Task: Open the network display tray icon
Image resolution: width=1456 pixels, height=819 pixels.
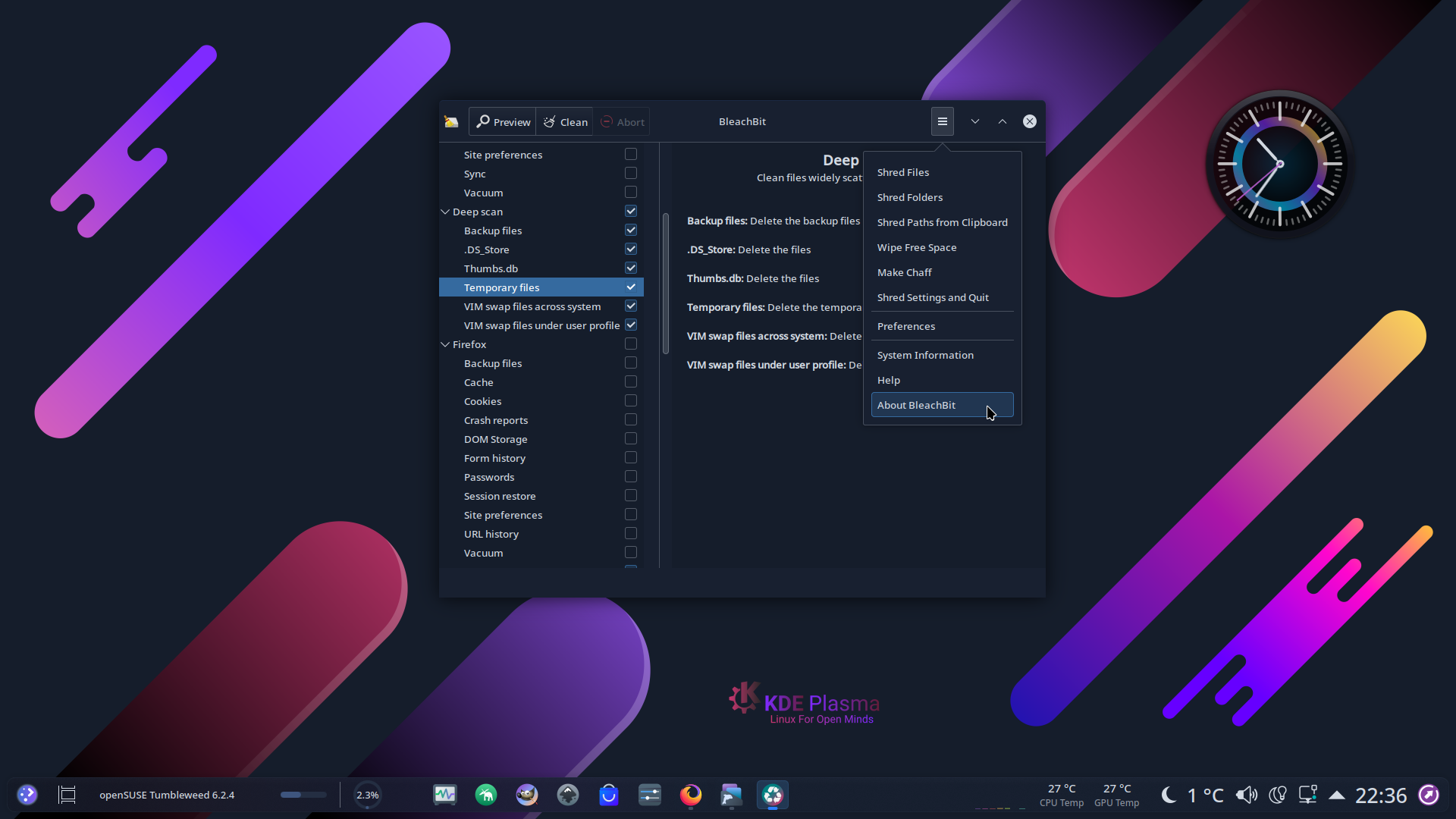Action: tap(1308, 795)
